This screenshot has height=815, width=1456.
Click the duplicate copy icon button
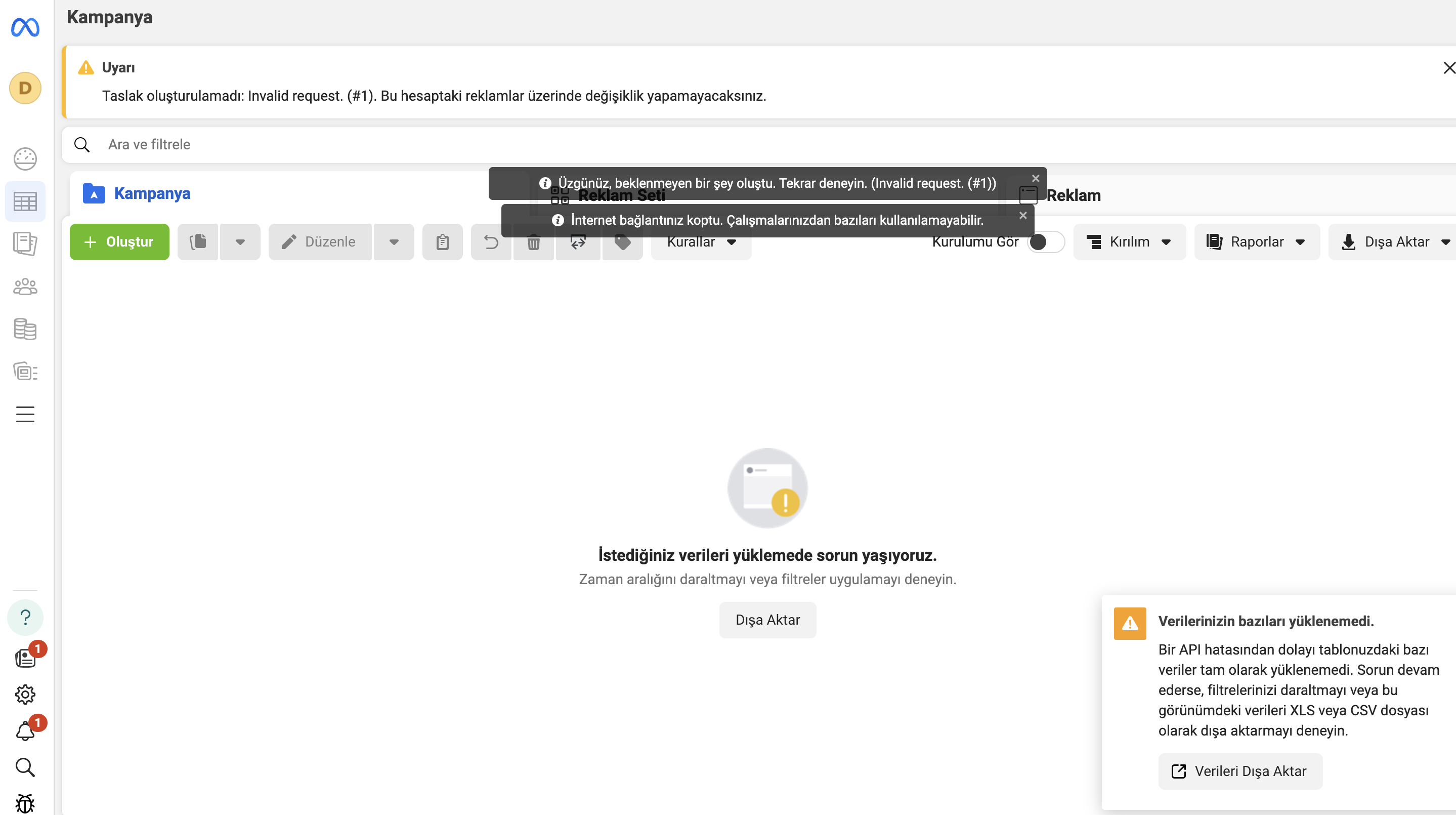point(198,242)
